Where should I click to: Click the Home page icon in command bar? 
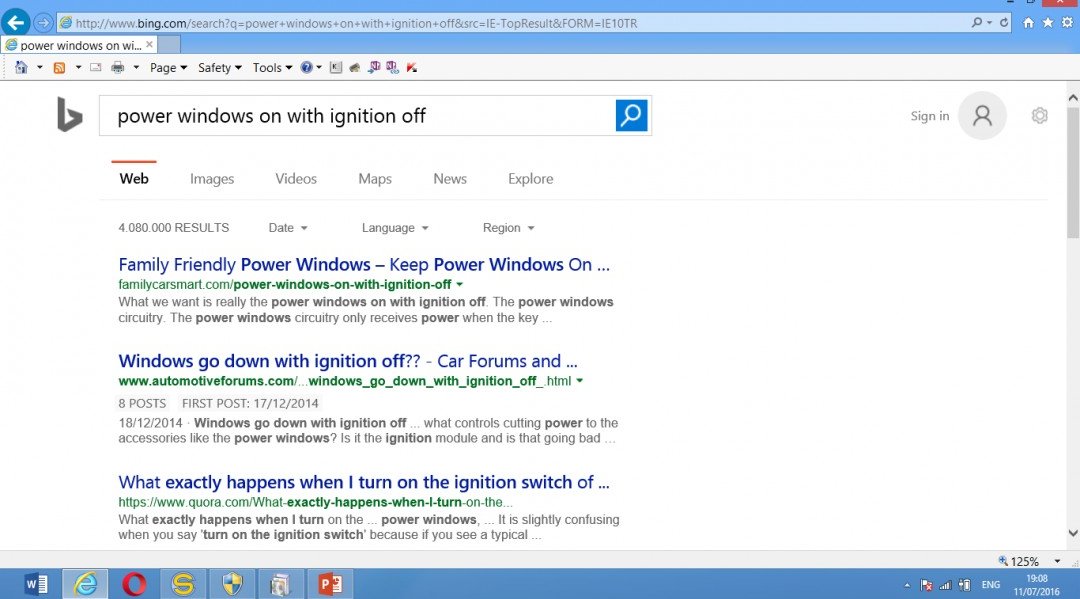click(21, 67)
